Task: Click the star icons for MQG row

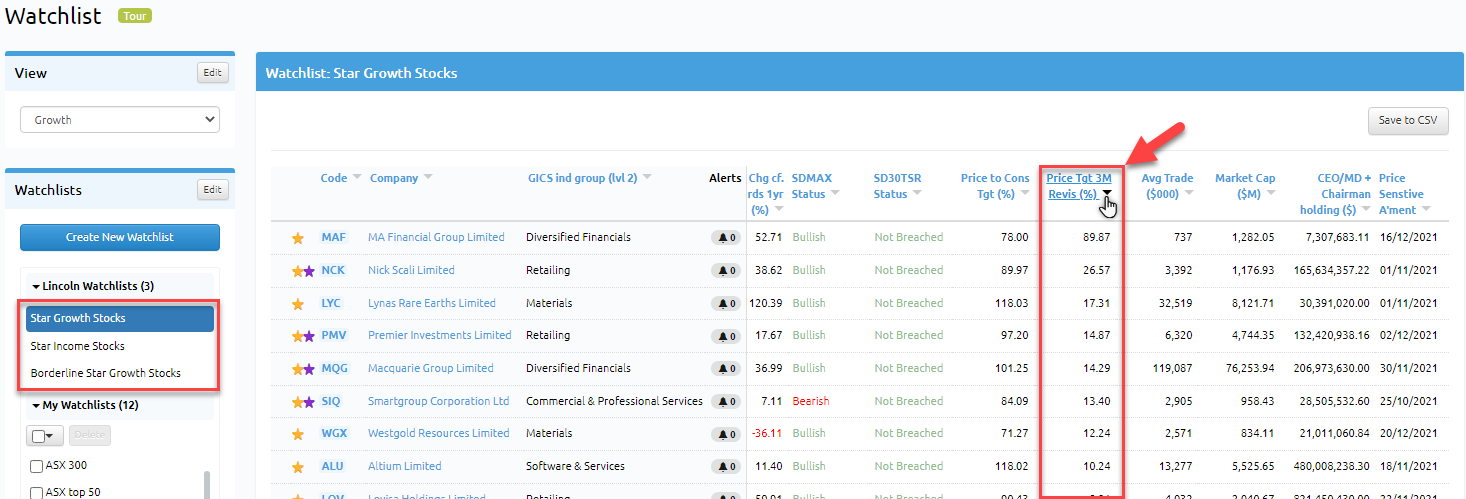Action: pos(303,369)
